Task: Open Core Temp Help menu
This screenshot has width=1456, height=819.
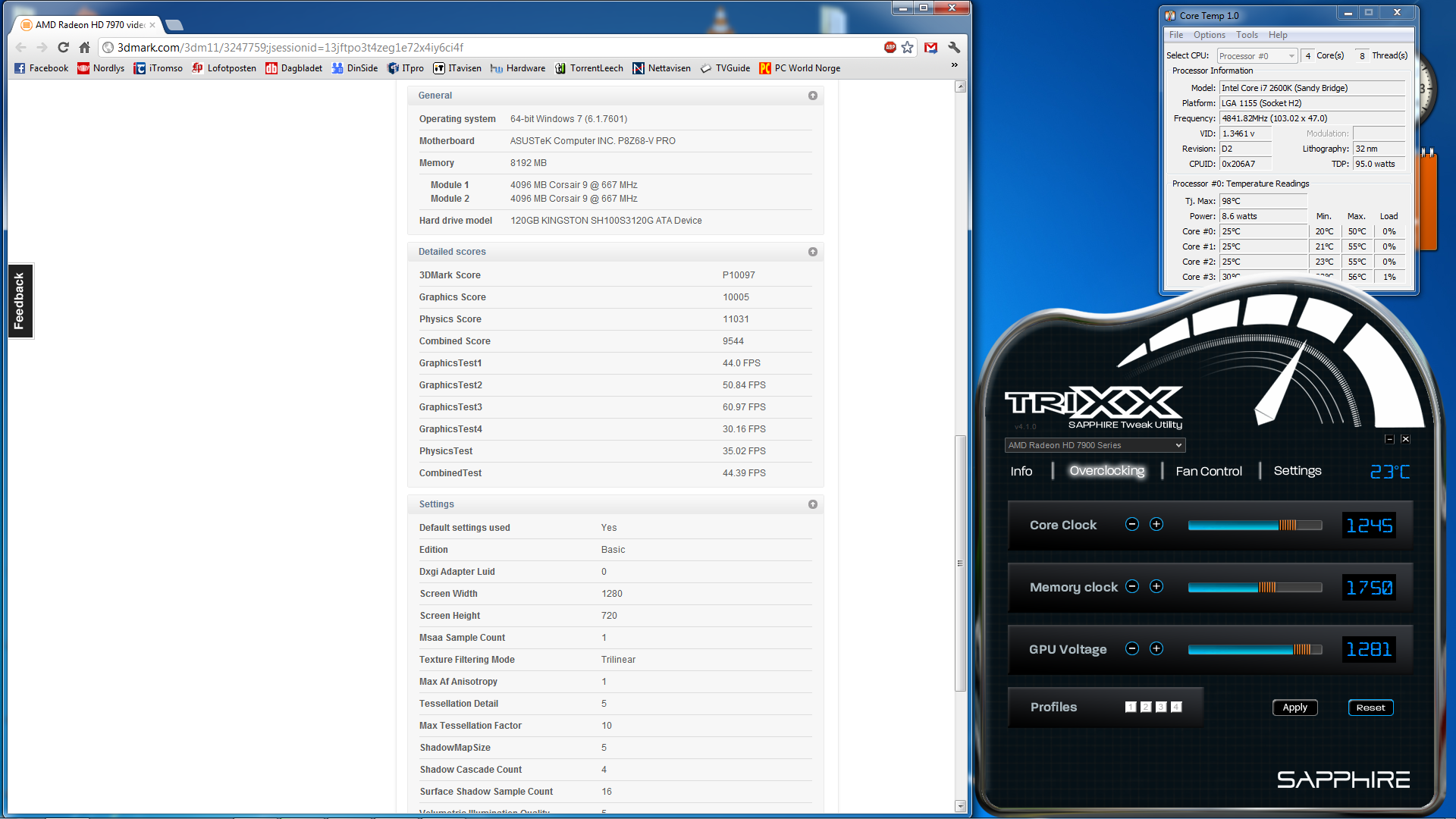Action: (1279, 35)
